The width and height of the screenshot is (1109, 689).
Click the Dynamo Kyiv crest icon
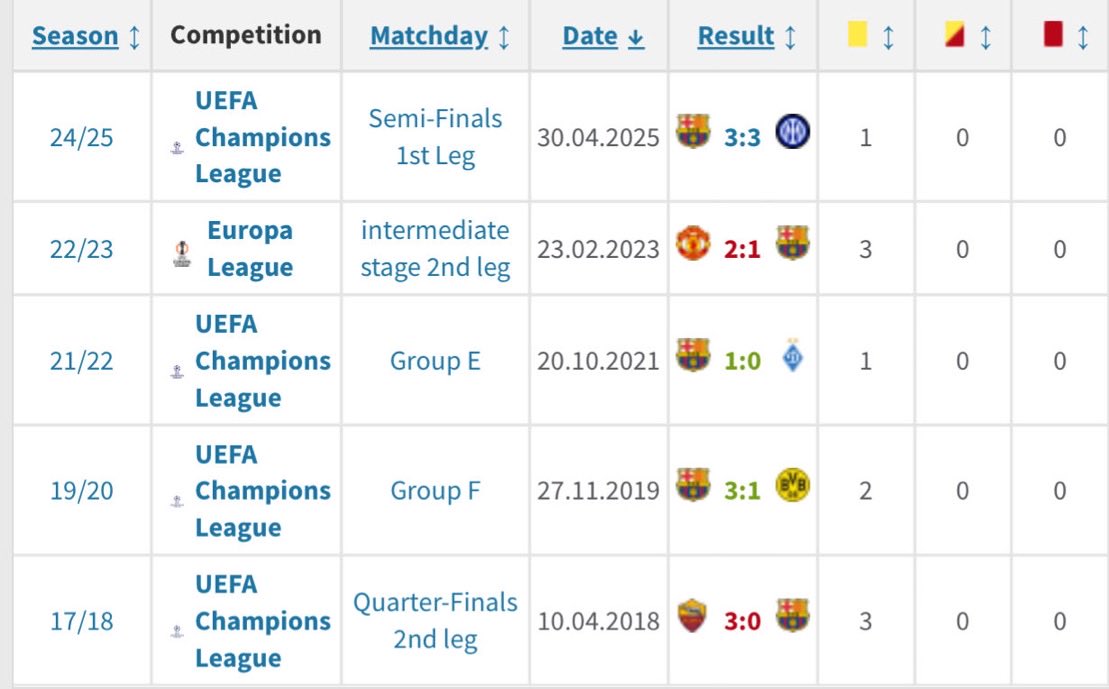(x=793, y=355)
